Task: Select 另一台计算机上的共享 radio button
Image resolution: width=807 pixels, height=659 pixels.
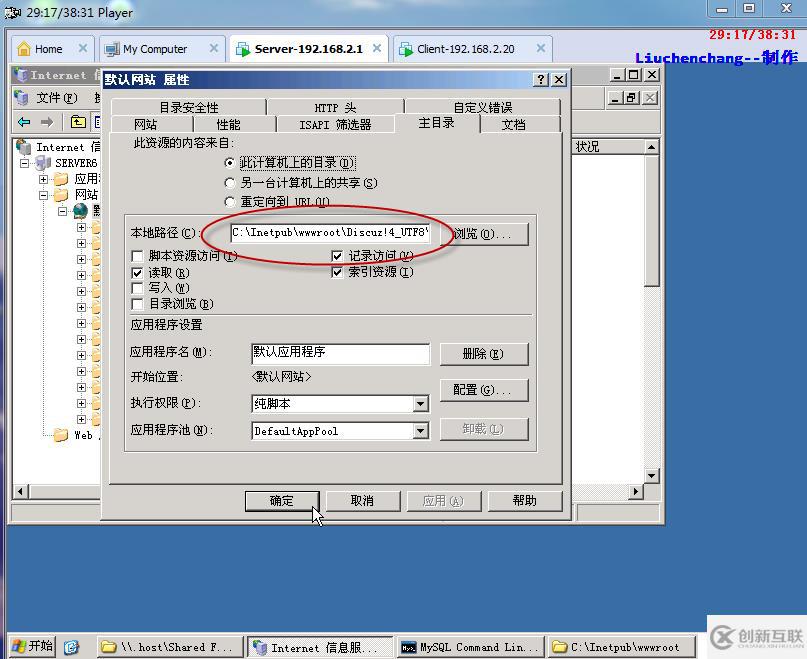Action: point(230,183)
